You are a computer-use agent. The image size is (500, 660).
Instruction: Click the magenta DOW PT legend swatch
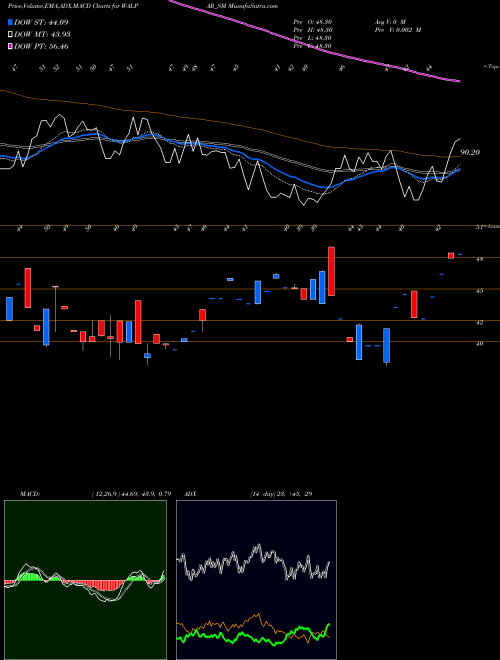tap(10, 46)
